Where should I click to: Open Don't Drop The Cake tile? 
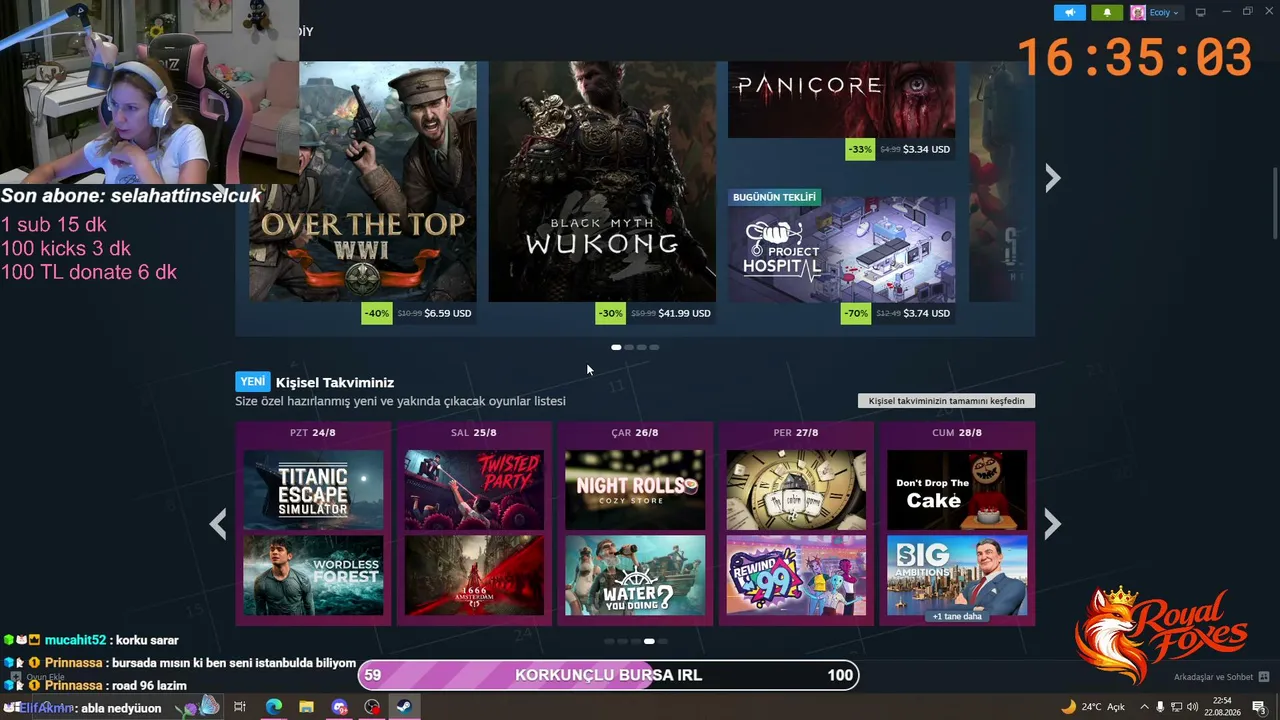coord(957,490)
